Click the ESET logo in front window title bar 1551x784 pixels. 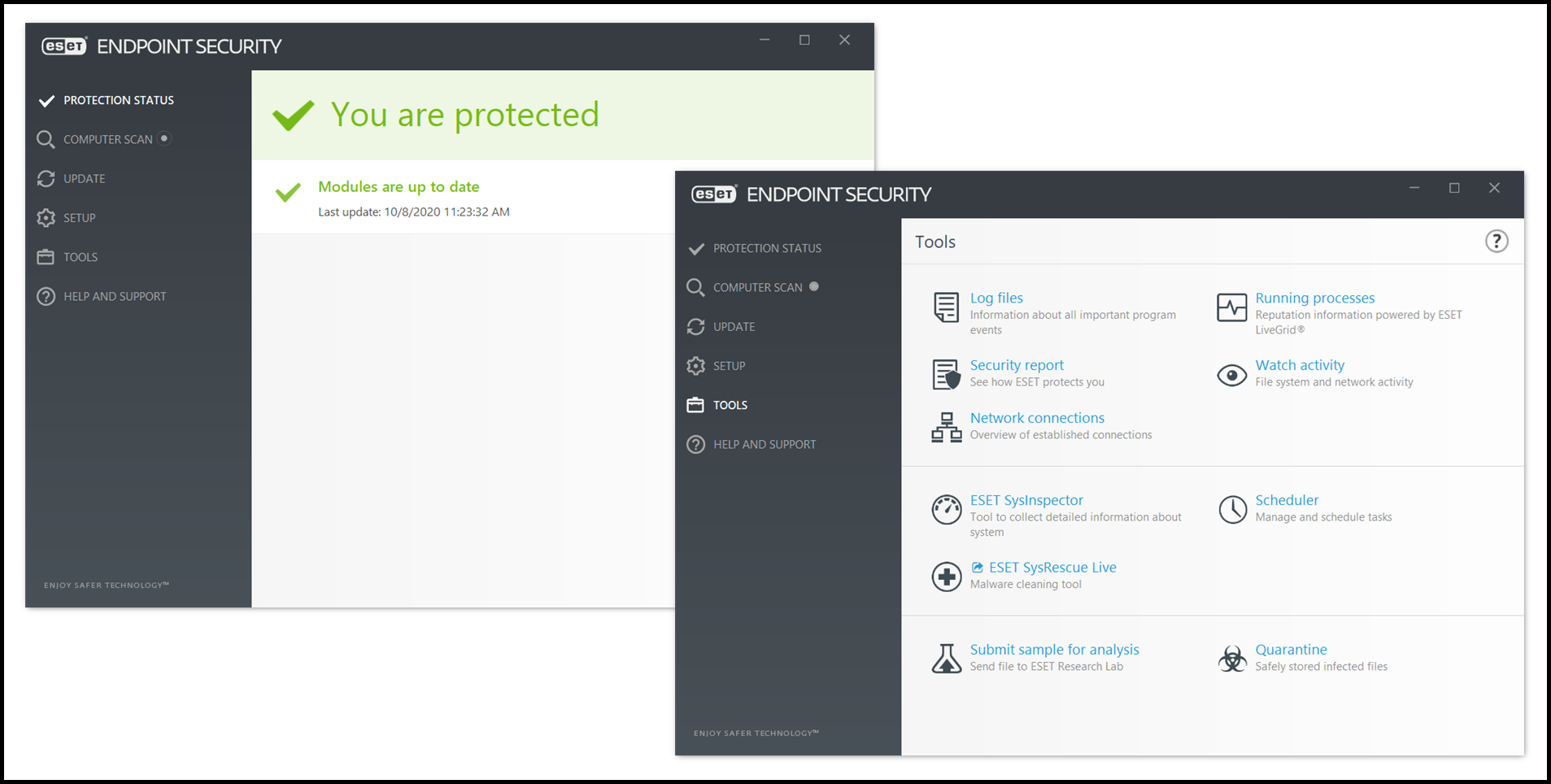(713, 194)
